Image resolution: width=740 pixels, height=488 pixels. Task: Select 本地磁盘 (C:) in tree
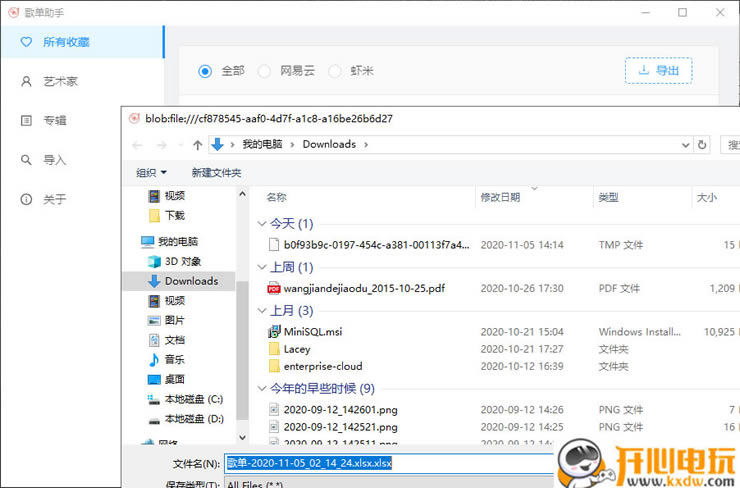click(x=193, y=399)
